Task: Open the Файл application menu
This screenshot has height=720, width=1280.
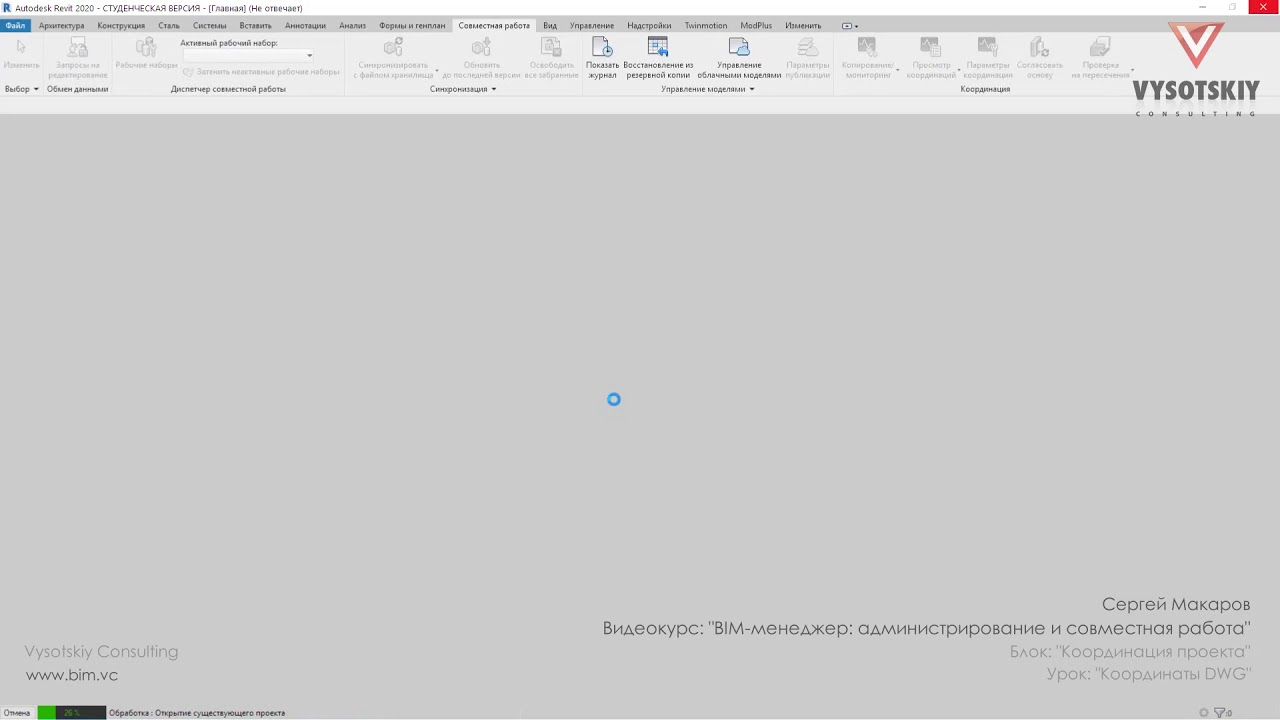Action: 15,25
